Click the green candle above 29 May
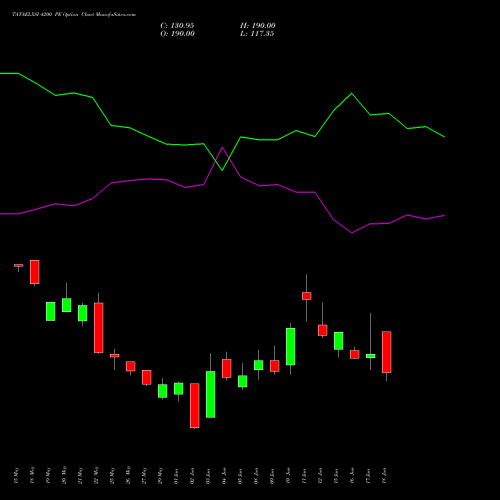The height and width of the screenshot is (500, 500). 163,391
